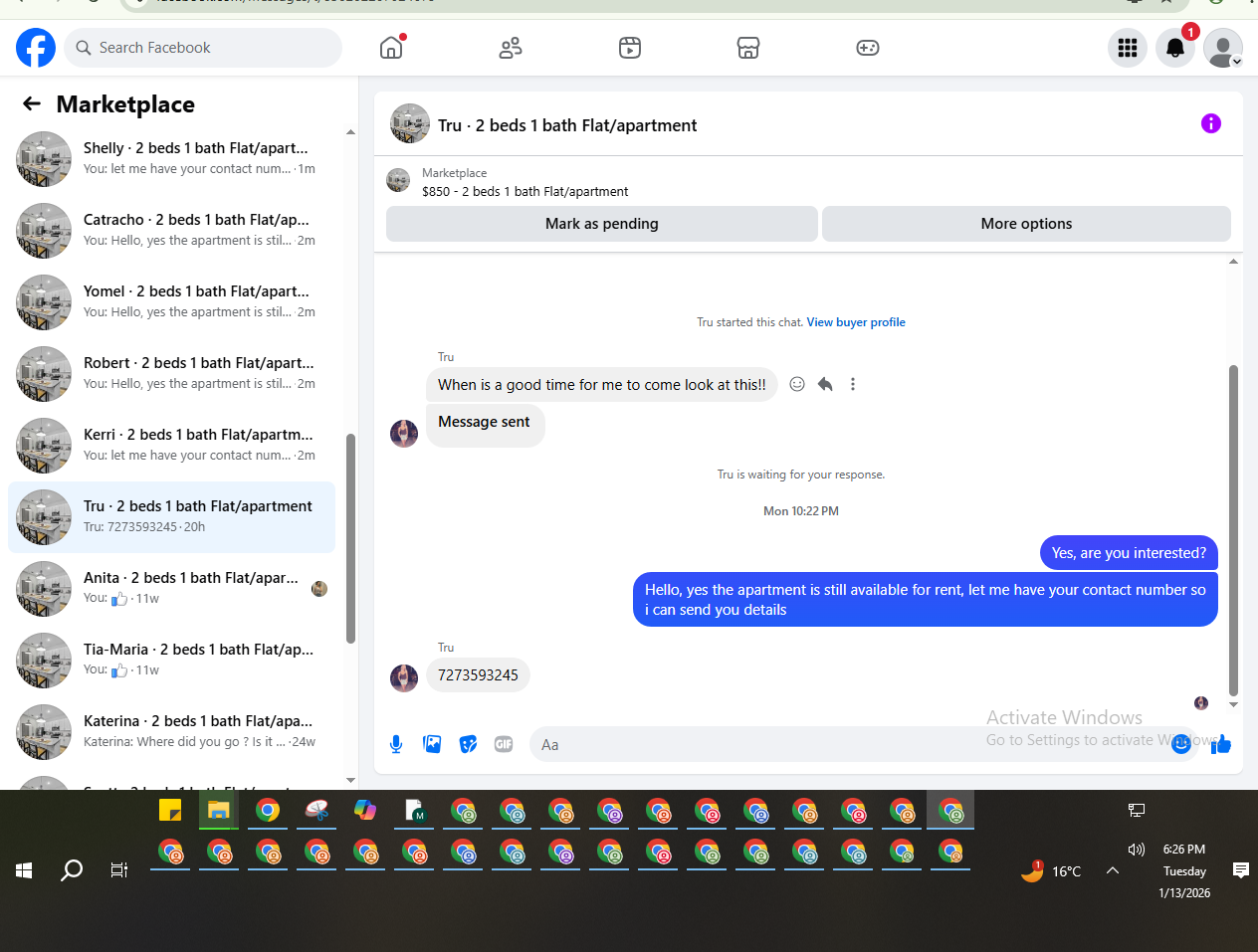Open Task View on the taskbar
This screenshot has width=1258, height=952.
click(x=119, y=870)
